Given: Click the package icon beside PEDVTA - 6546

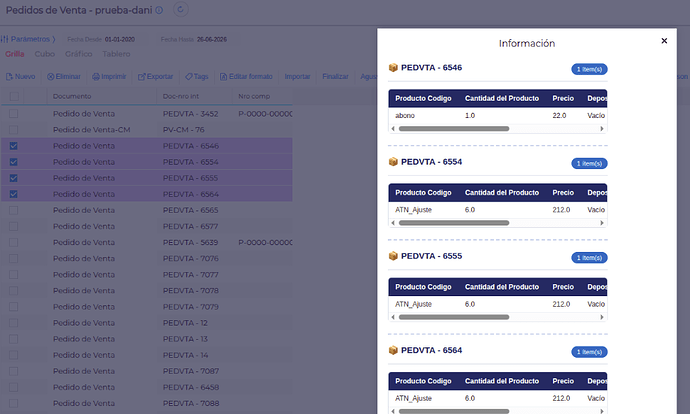Looking at the screenshot, I should pyautogui.click(x=393, y=67).
